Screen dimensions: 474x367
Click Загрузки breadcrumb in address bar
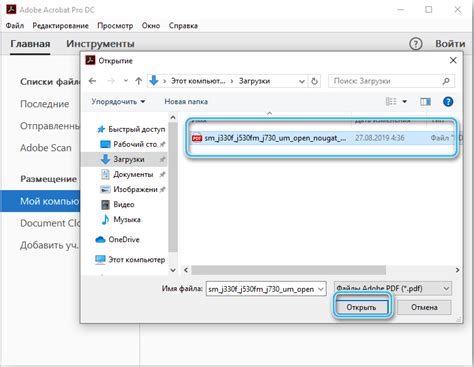(254, 81)
